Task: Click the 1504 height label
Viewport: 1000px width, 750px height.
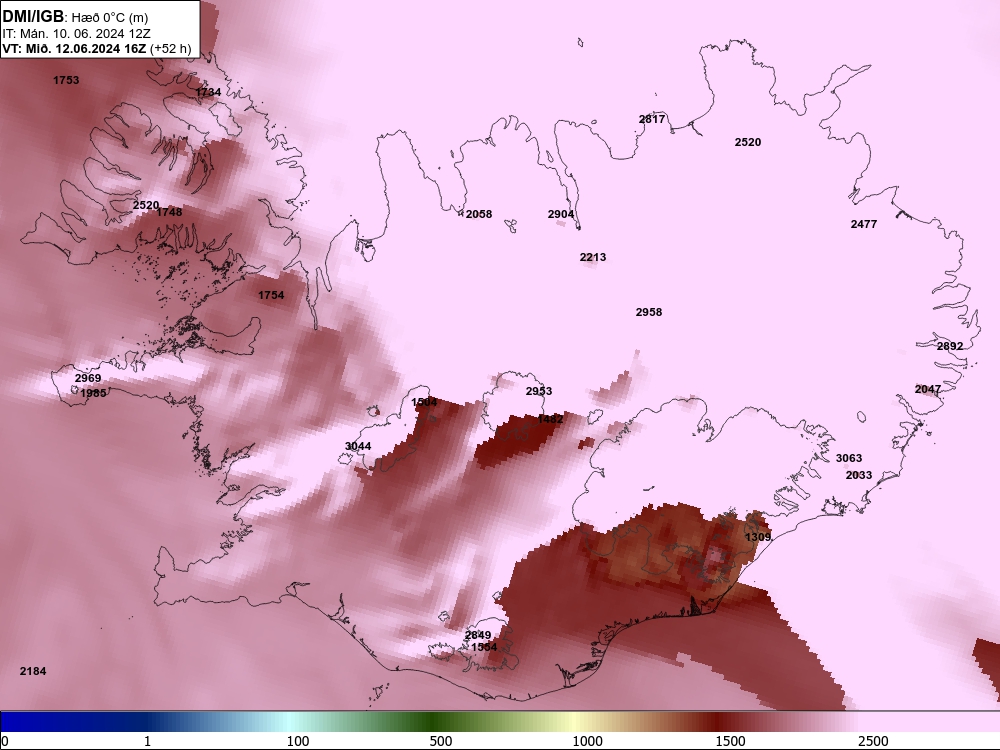Action: [424, 402]
